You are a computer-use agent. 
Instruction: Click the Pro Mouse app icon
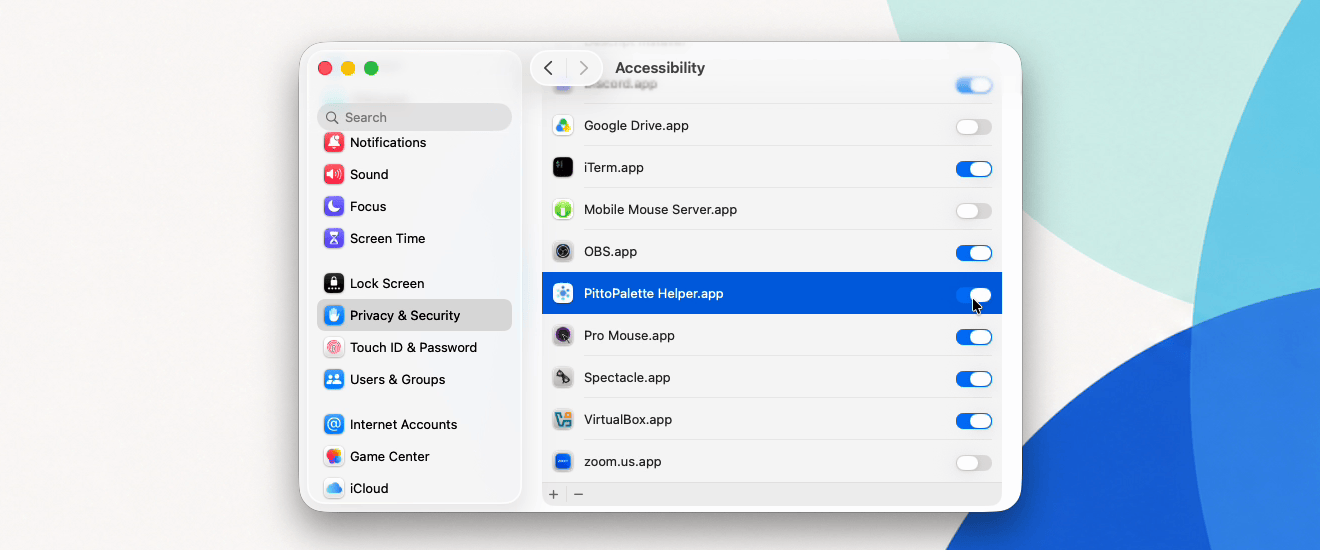(563, 336)
